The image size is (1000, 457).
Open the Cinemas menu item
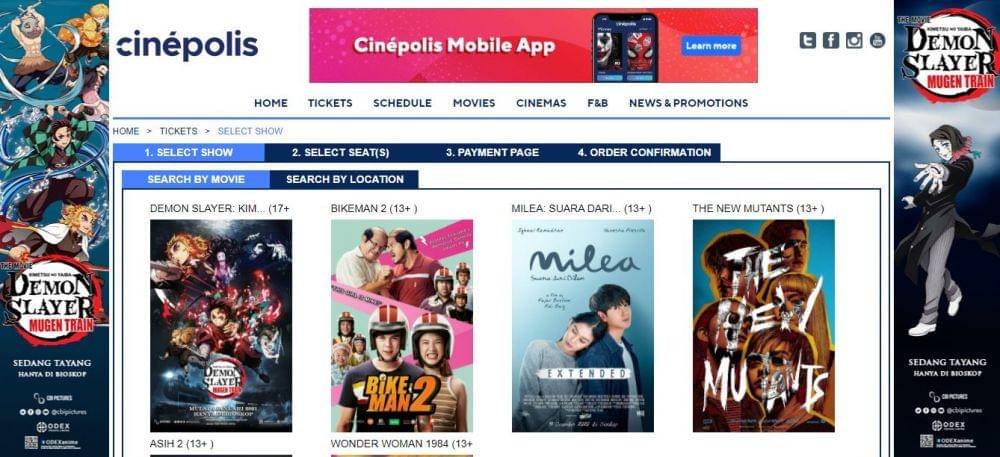[541, 103]
